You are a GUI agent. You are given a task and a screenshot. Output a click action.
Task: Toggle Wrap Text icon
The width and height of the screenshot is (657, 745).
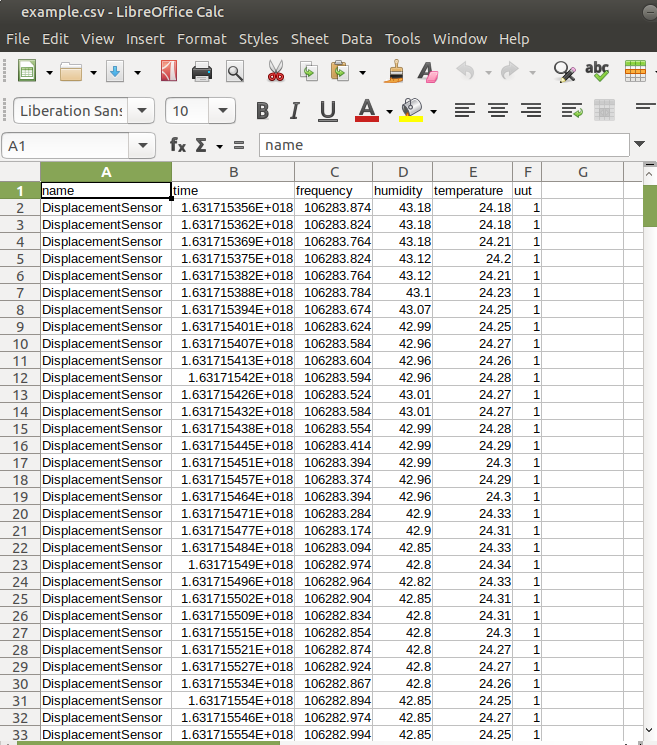[x=571, y=111]
